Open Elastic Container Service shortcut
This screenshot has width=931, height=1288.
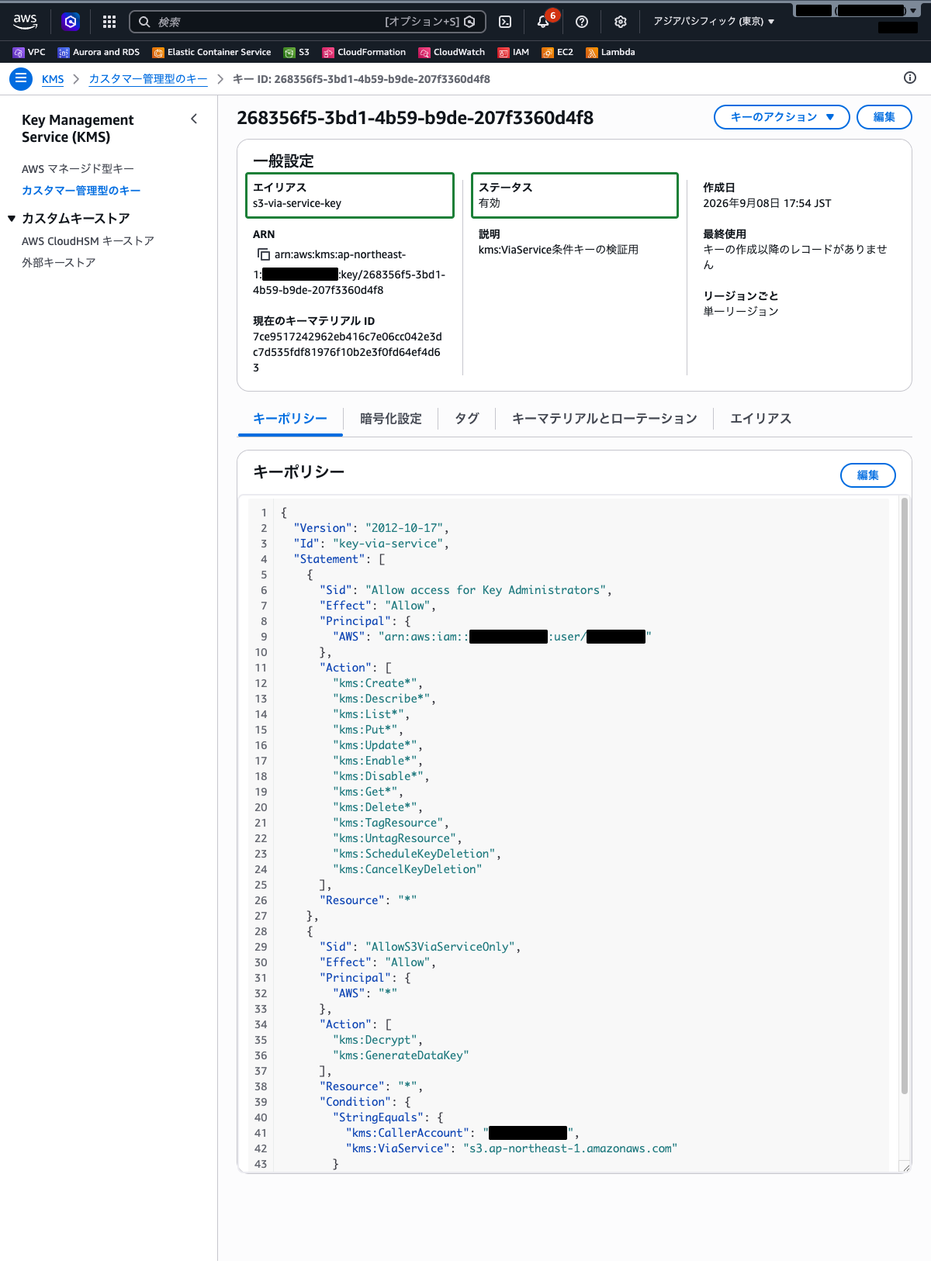[x=212, y=52]
